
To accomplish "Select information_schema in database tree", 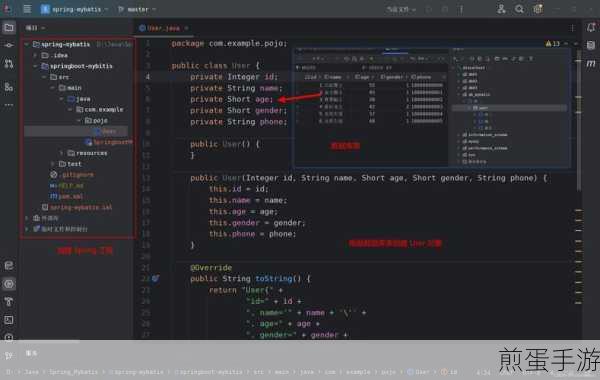I will tap(485, 135).
